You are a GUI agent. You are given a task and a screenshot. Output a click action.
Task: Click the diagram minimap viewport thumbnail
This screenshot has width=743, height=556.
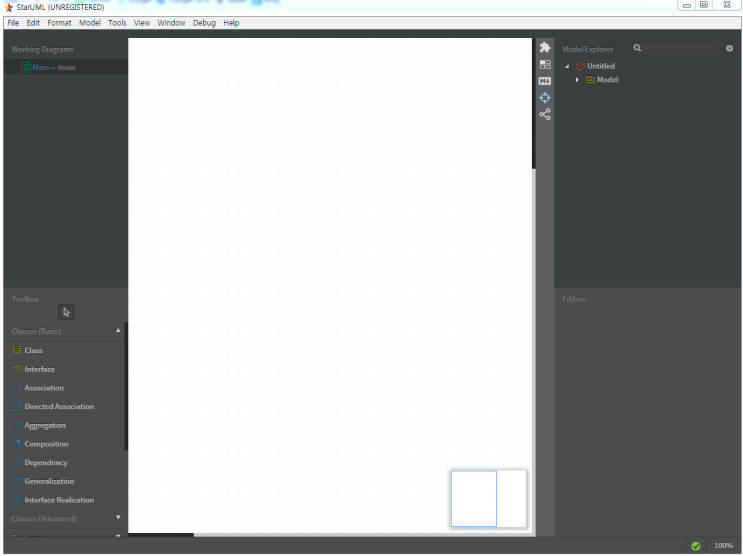click(x=474, y=499)
